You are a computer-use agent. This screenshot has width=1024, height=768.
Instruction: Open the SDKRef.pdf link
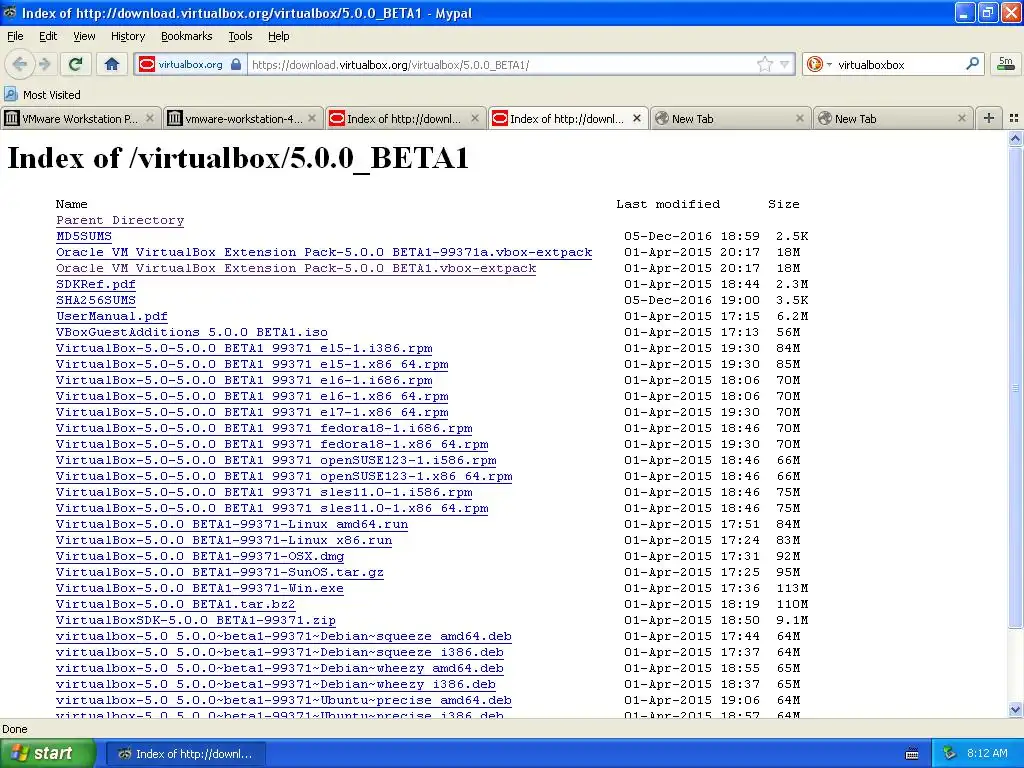pyautogui.click(x=96, y=284)
